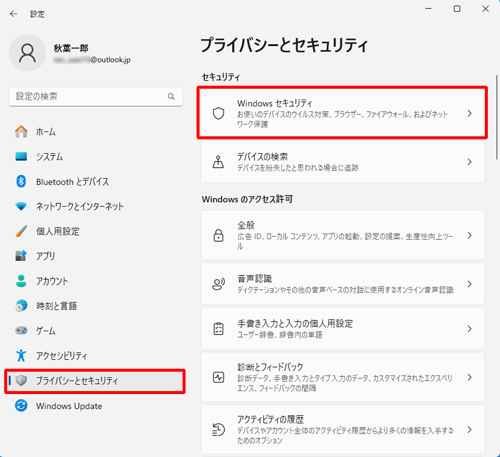Image resolution: width=500 pixels, height=457 pixels.
Task: Click the アプリ icon in the sidebar
Action: pos(21,256)
